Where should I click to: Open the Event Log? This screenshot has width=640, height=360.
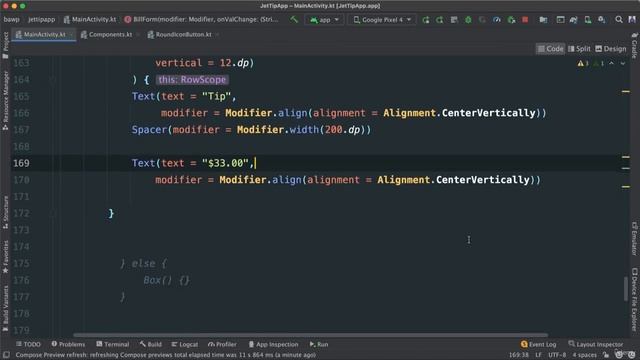pyautogui.click(x=538, y=344)
